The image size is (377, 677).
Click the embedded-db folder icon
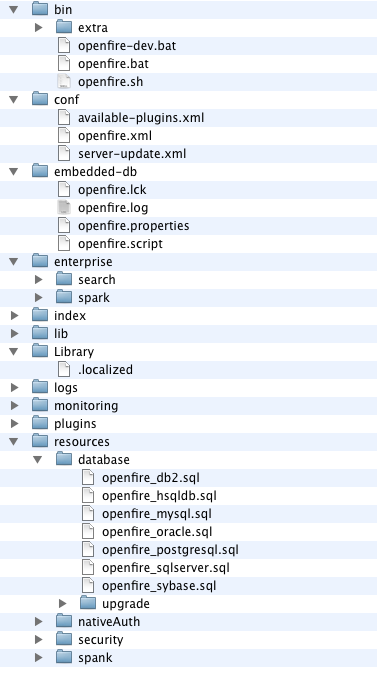click(40, 171)
